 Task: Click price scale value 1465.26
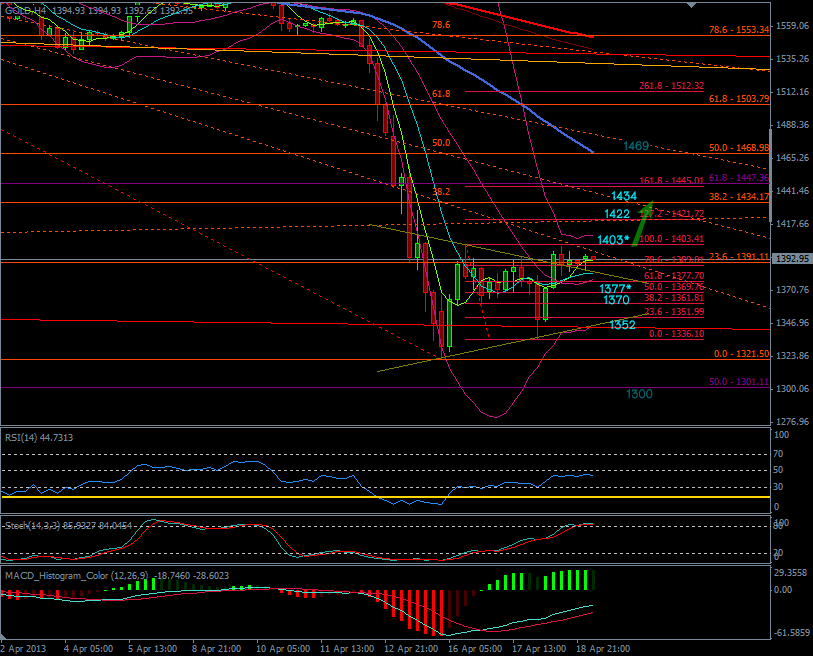(x=792, y=157)
